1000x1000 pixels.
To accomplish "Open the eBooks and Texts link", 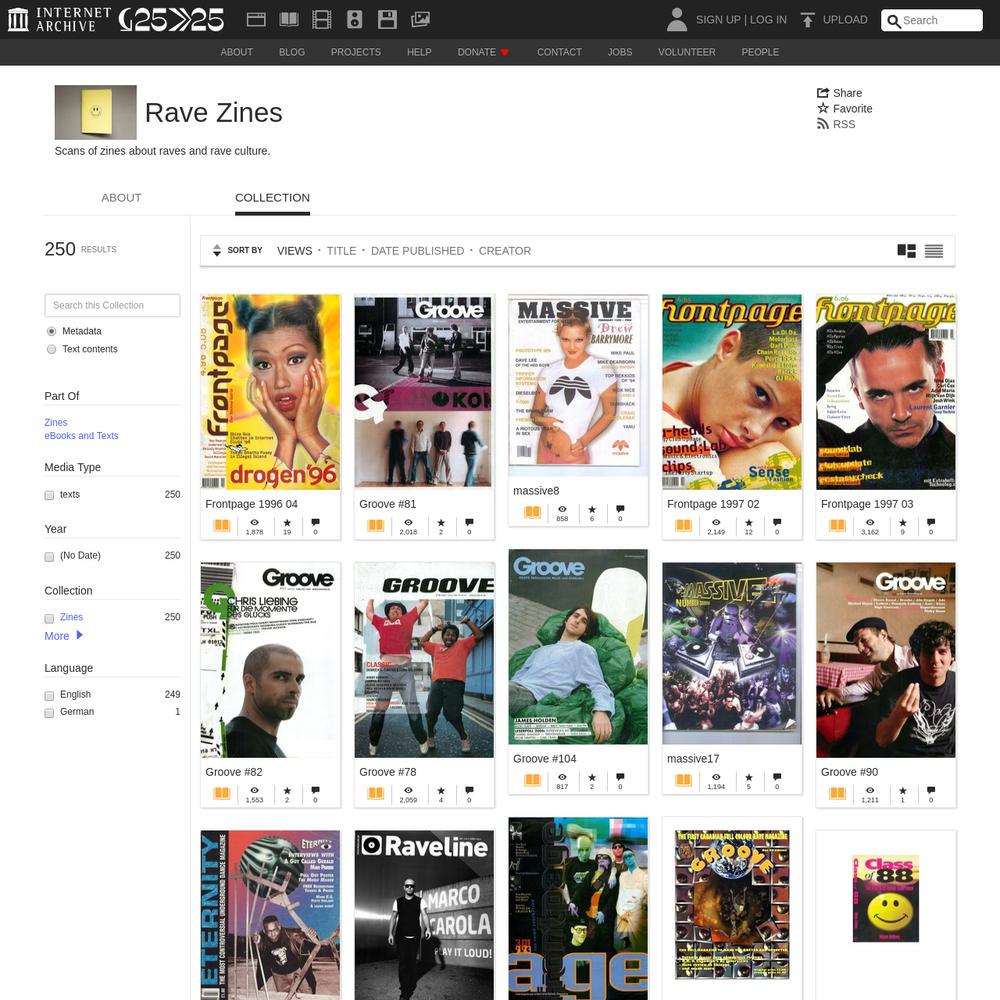I will point(82,436).
